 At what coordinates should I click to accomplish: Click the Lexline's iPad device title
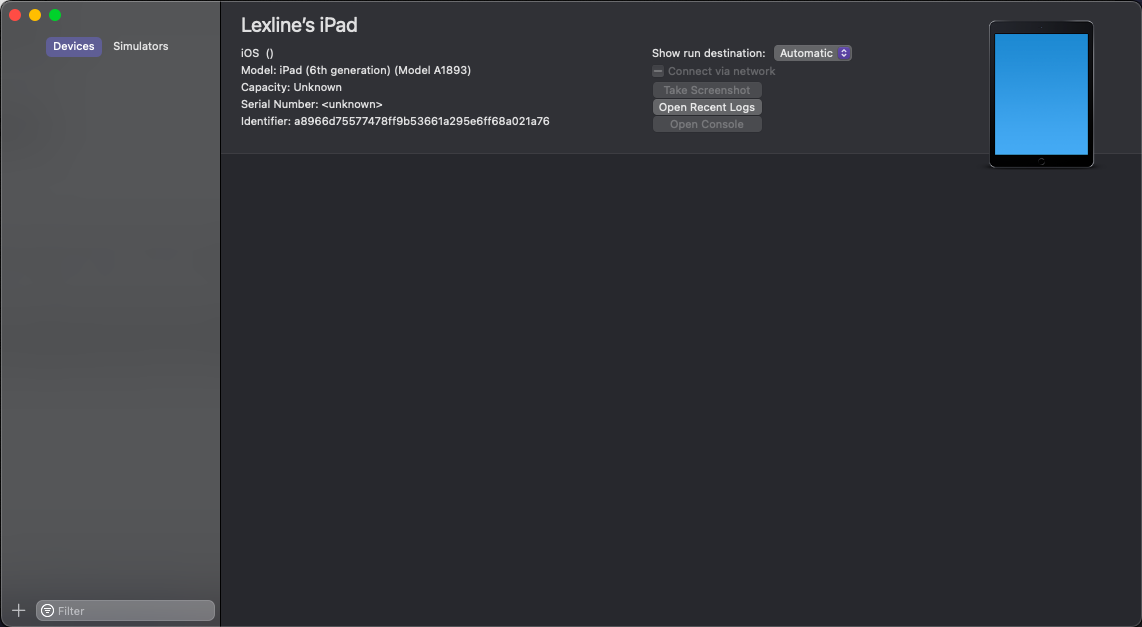tap(299, 25)
